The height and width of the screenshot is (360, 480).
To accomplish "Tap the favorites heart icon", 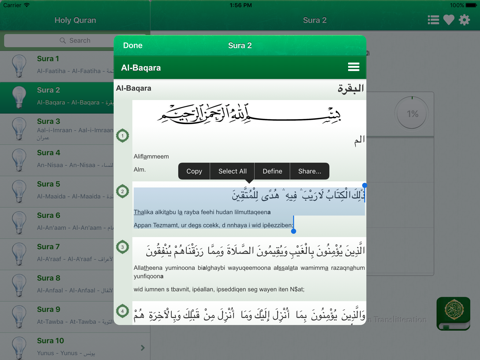I will tap(449, 20).
